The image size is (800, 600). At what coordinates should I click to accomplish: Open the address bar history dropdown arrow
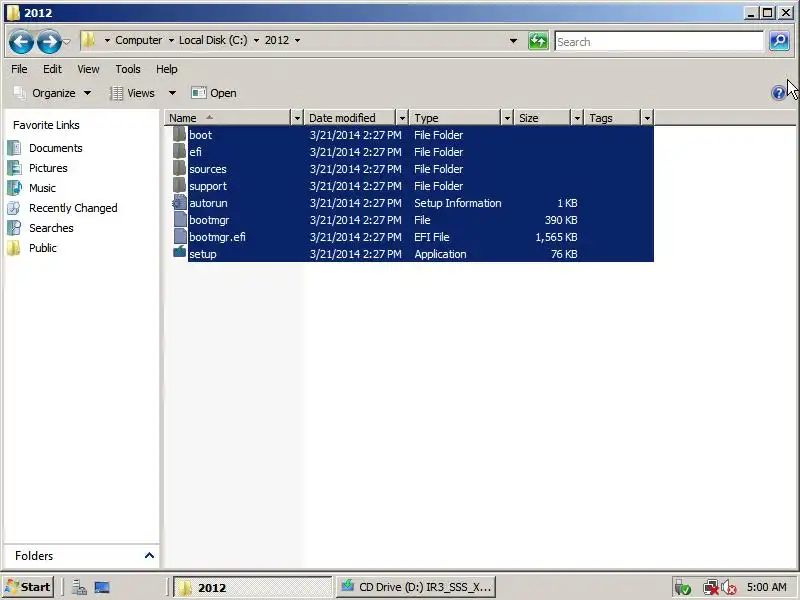pyautogui.click(x=513, y=41)
